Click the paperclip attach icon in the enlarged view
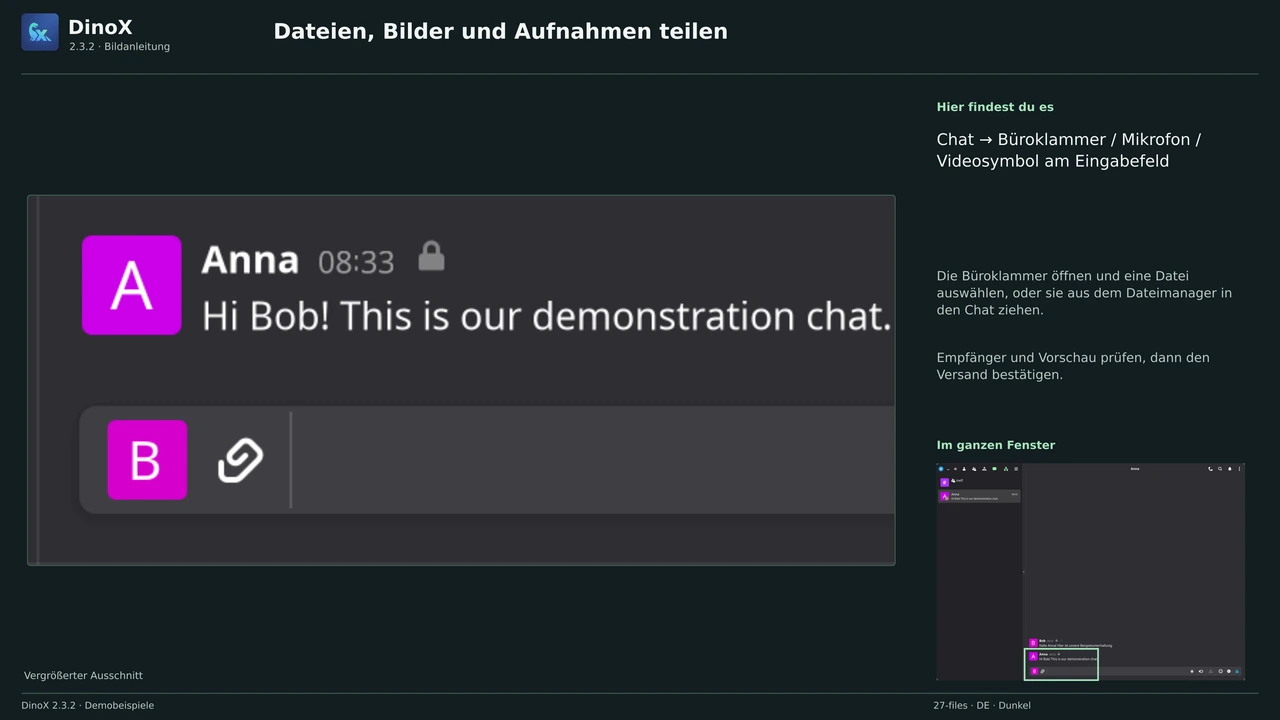 pyautogui.click(x=240, y=460)
